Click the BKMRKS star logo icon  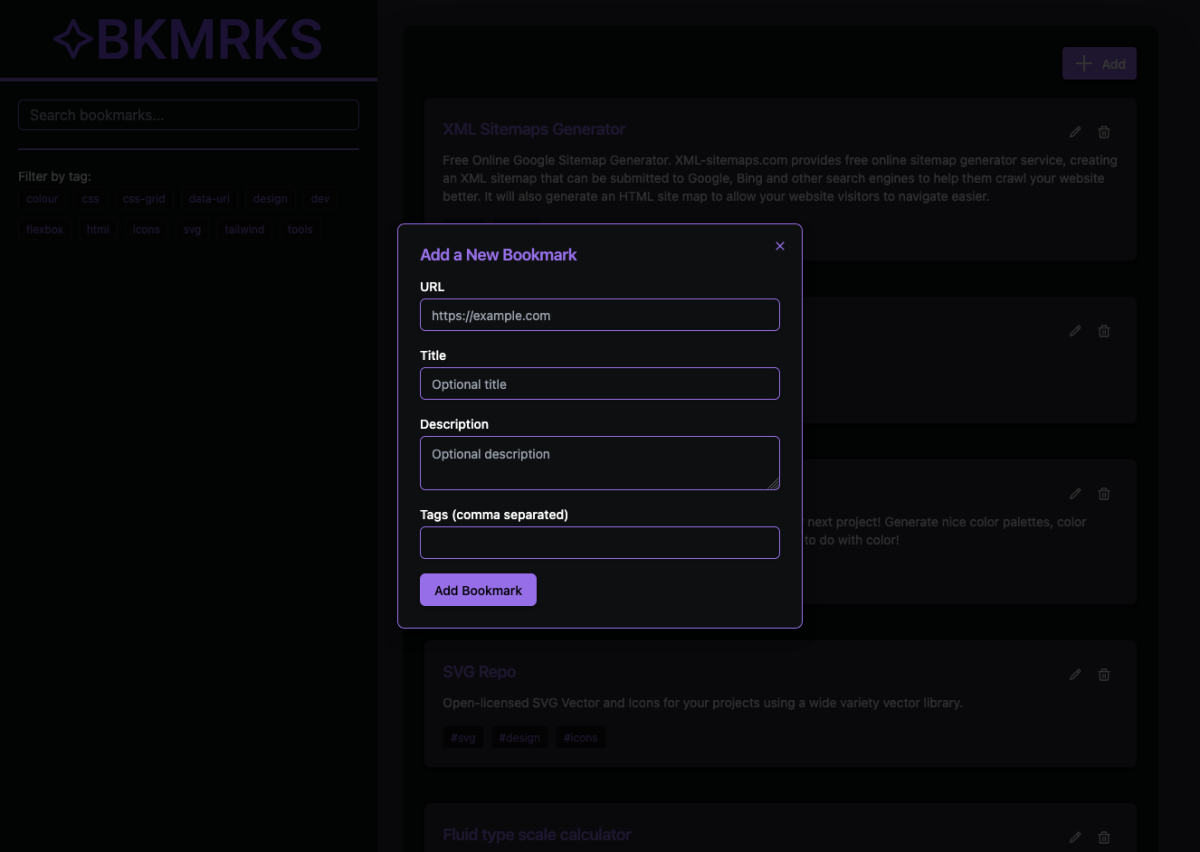[73, 40]
